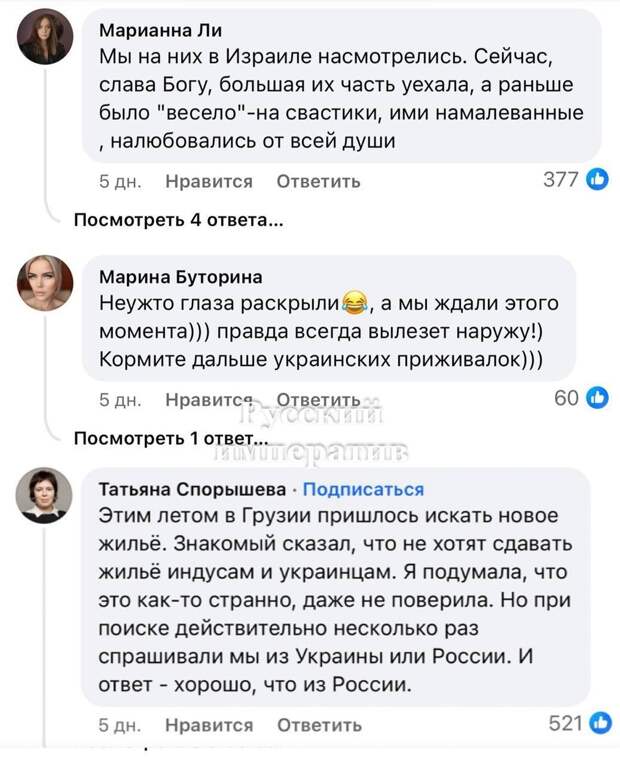Expand 'Посмотреть 1 ответ' replies
Image resolution: width=620 pixels, height=764 pixels.
coord(172,439)
